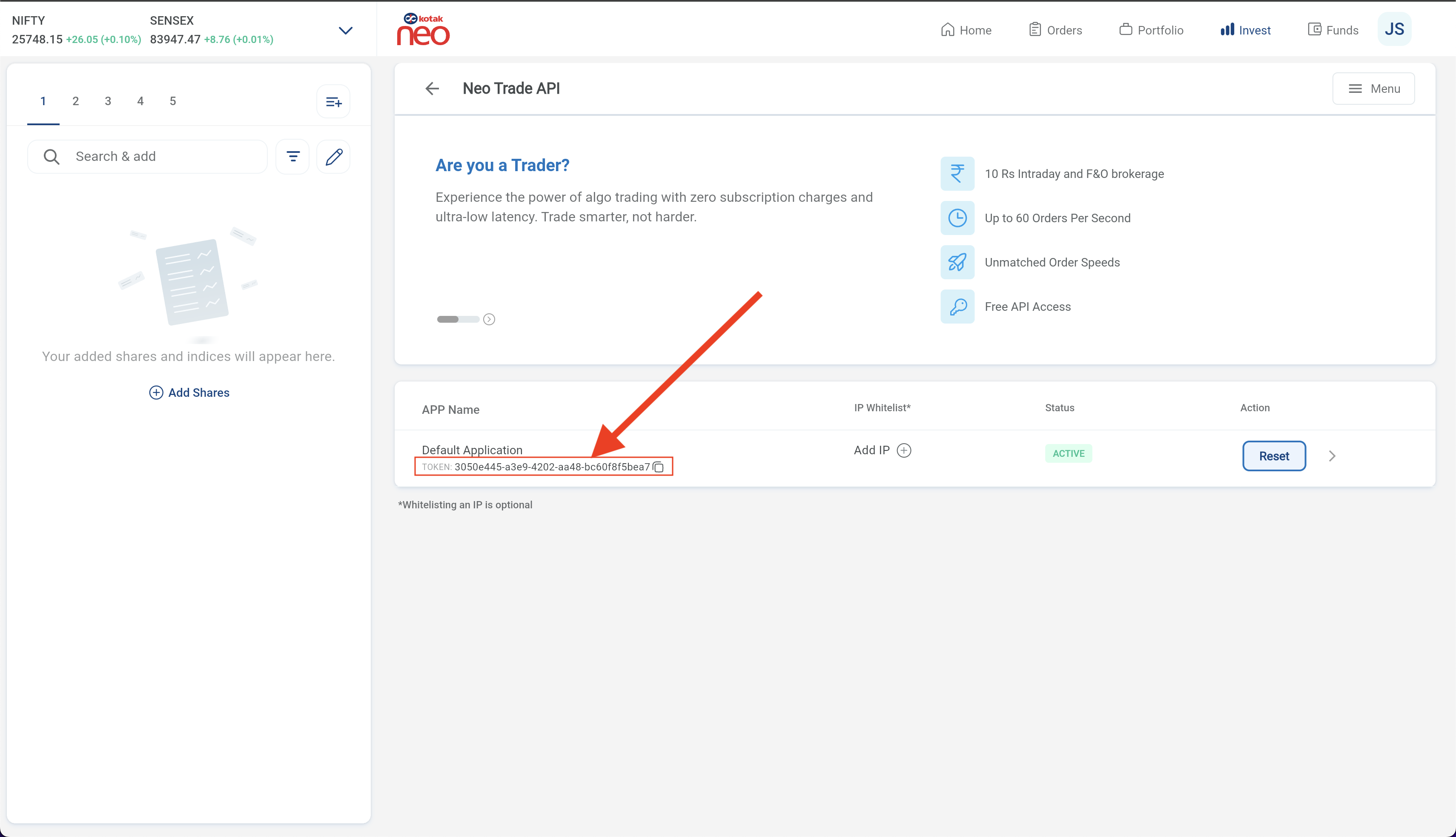1456x837 pixels.
Task: Click the Add IP plus icon
Action: click(x=904, y=450)
